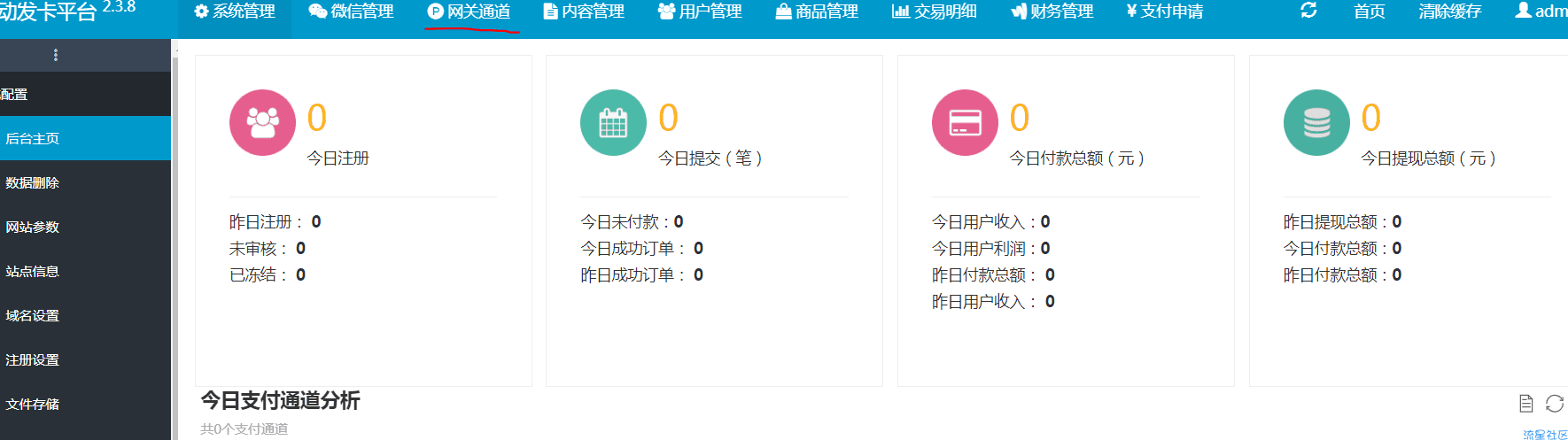Click 昨日成功订单 statistic row
The image size is (1568, 440).
point(642,274)
